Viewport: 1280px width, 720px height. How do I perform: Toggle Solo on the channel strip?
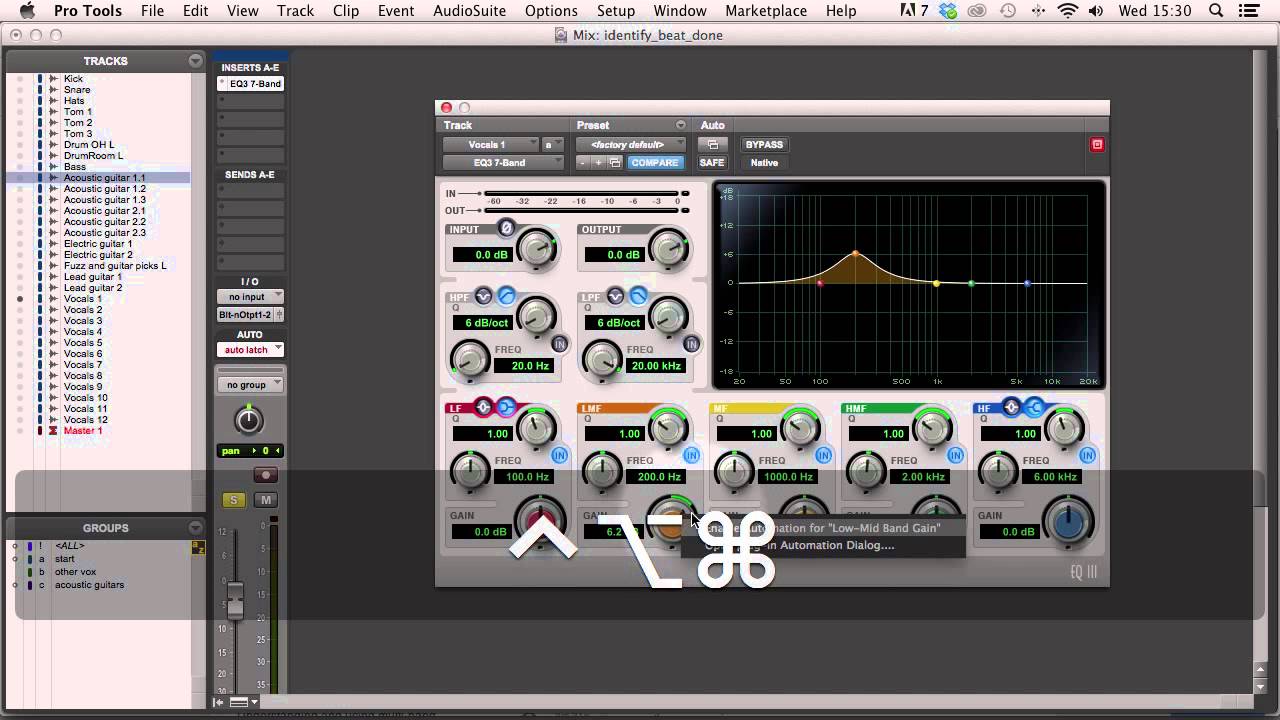tap(234, 500)
